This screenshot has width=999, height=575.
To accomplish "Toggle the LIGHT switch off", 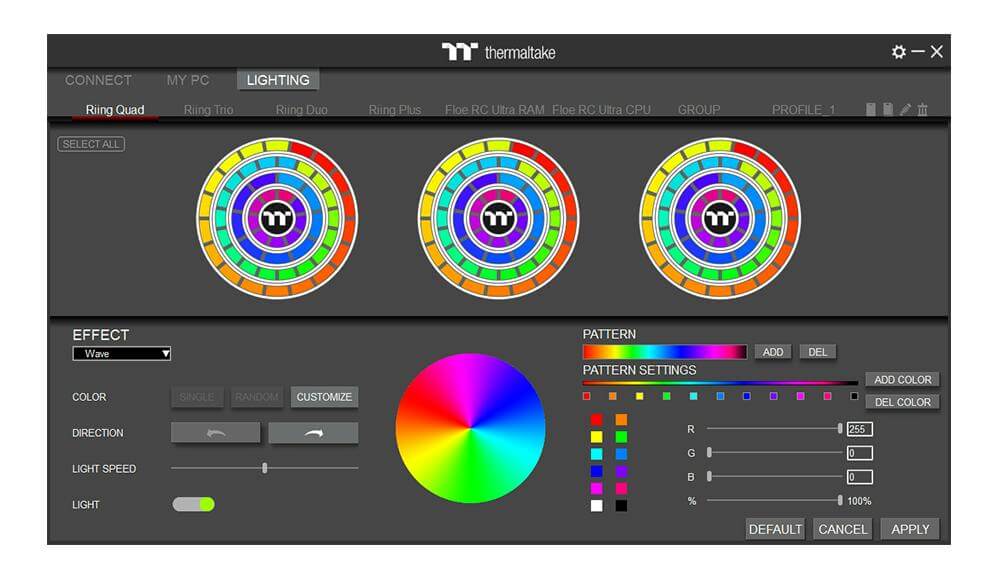I will pos(194,504).
